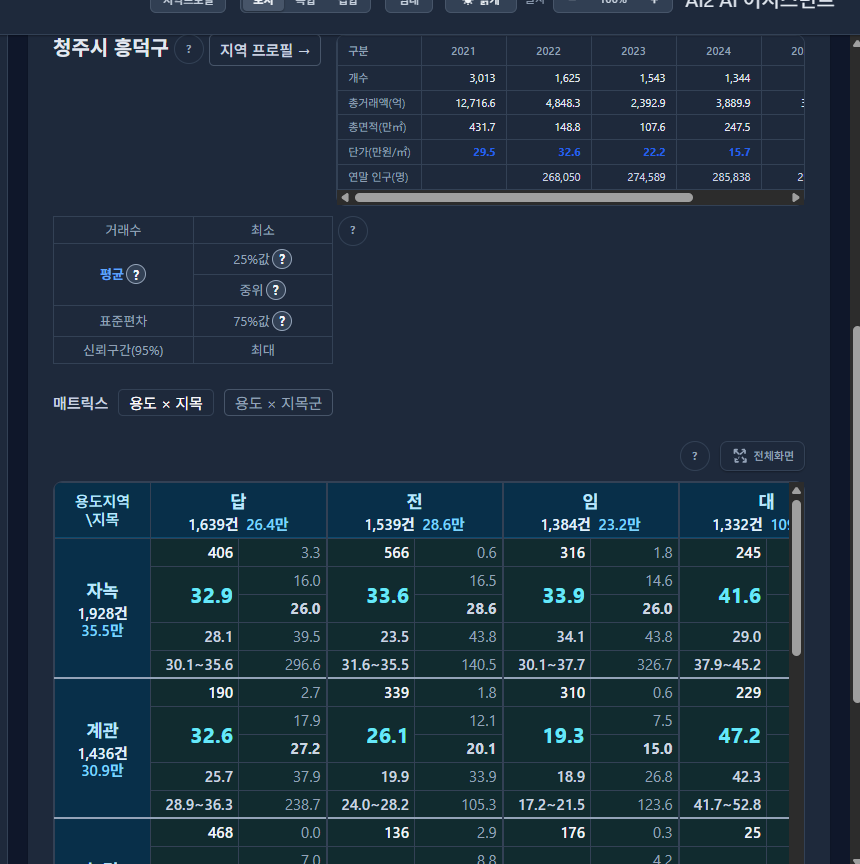This screenshot has width=860, height=864.
Task: Click the 296.6 maximum value
Action: pyautogui.click(x=302, y=665)
